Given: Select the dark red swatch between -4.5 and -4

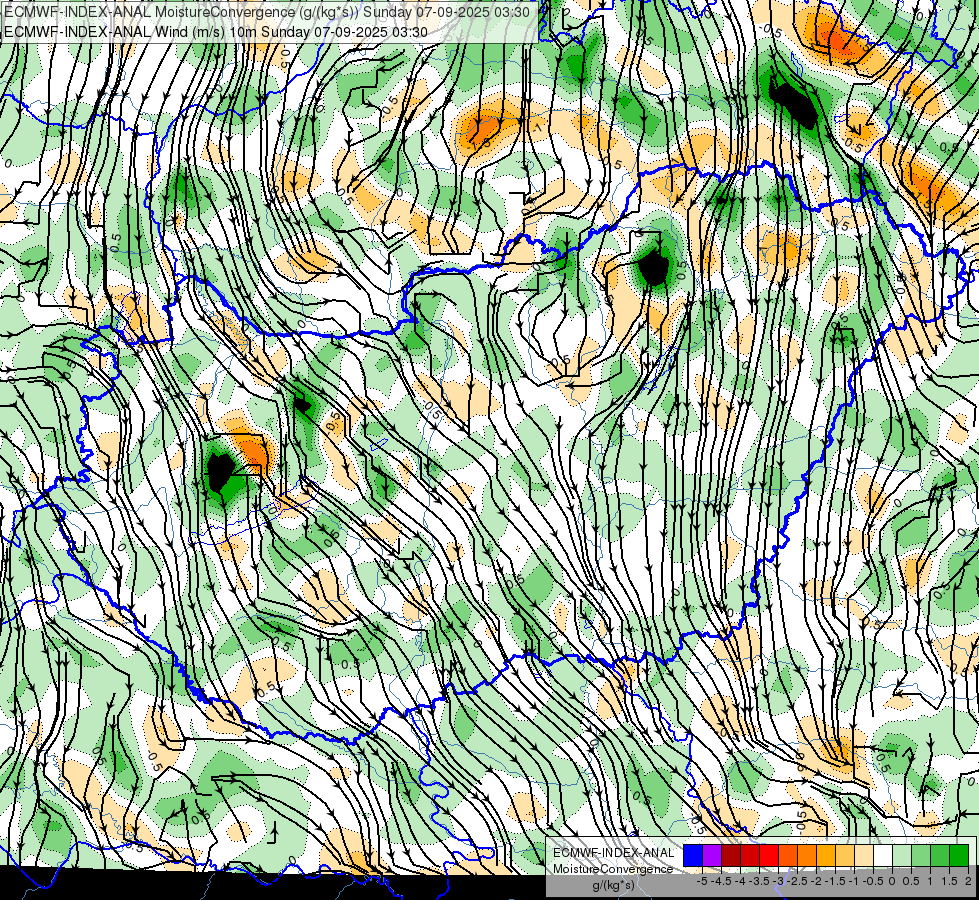Looking at the screenshot, I should point(731,855).
